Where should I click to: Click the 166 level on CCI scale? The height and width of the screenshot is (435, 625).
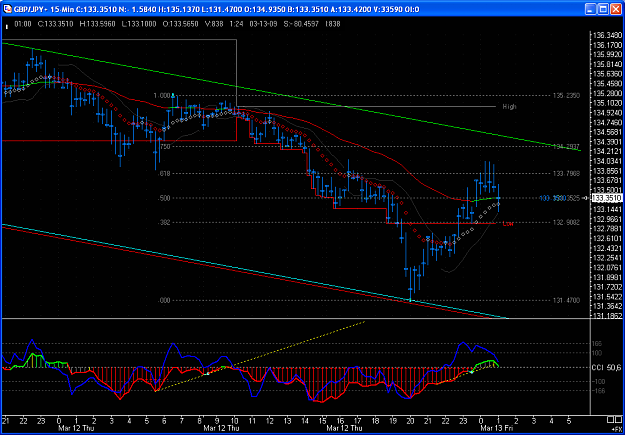[x=599, y=344]
